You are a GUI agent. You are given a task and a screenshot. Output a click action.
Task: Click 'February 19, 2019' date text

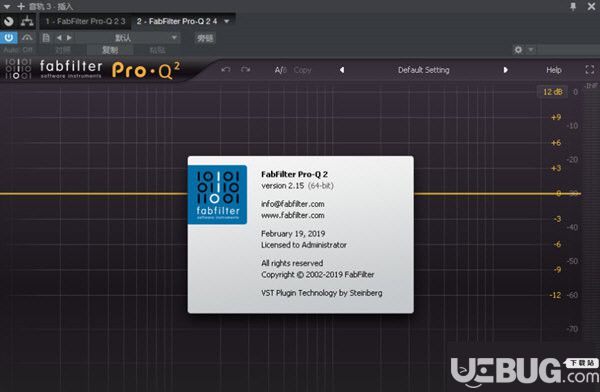[293, 234]
